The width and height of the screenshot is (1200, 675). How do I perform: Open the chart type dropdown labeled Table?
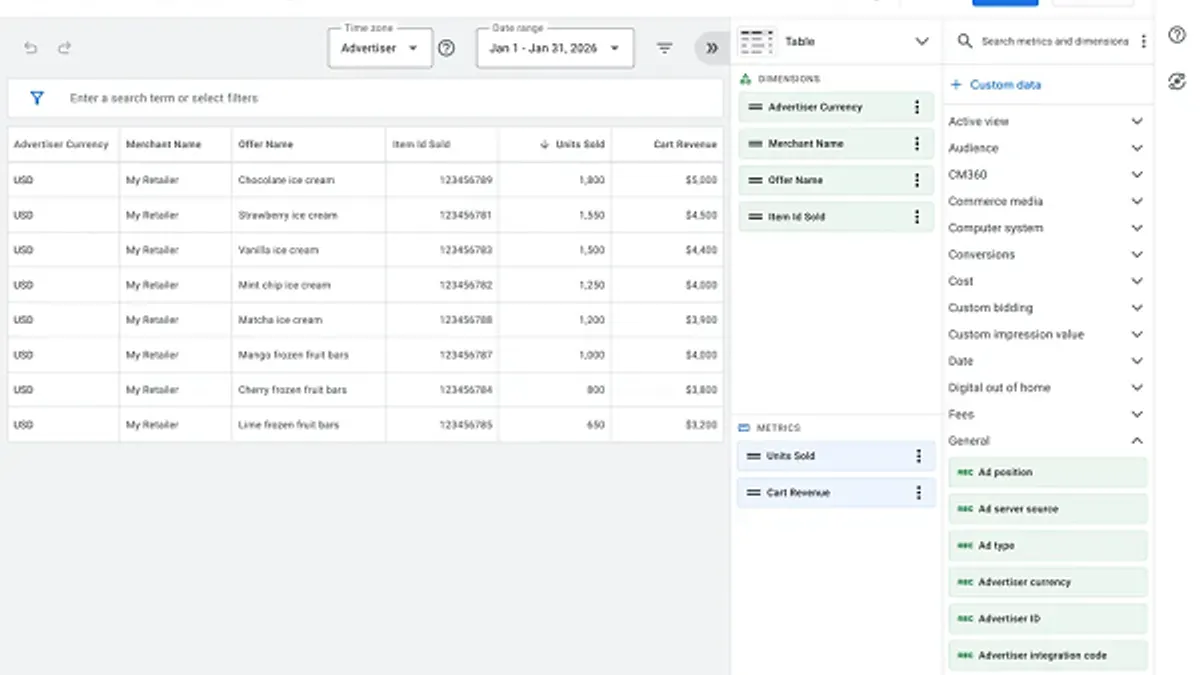(921, 42)
